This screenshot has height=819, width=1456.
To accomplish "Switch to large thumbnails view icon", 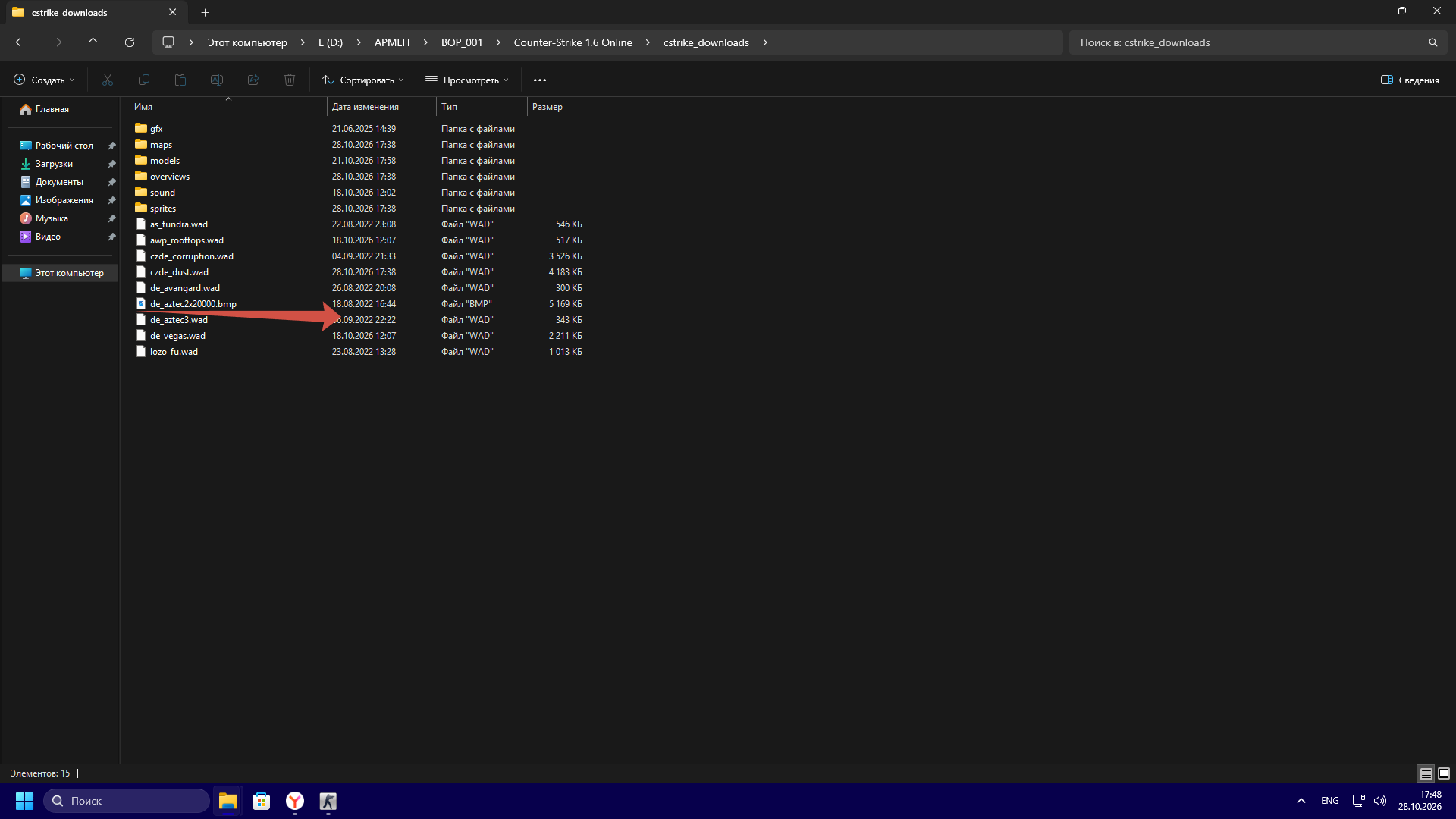I will 1444,773.
